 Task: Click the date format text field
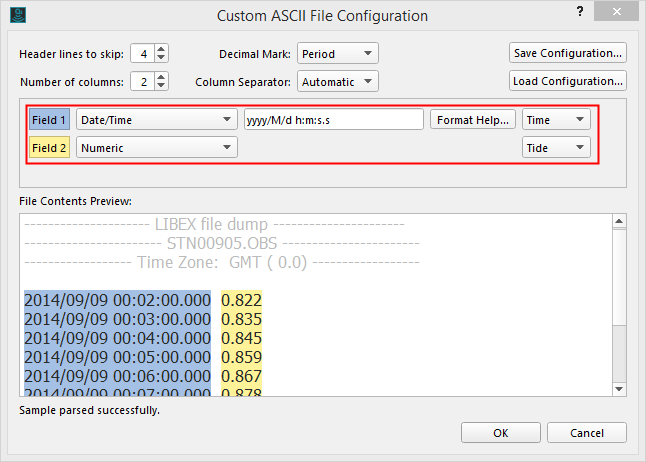333,120
